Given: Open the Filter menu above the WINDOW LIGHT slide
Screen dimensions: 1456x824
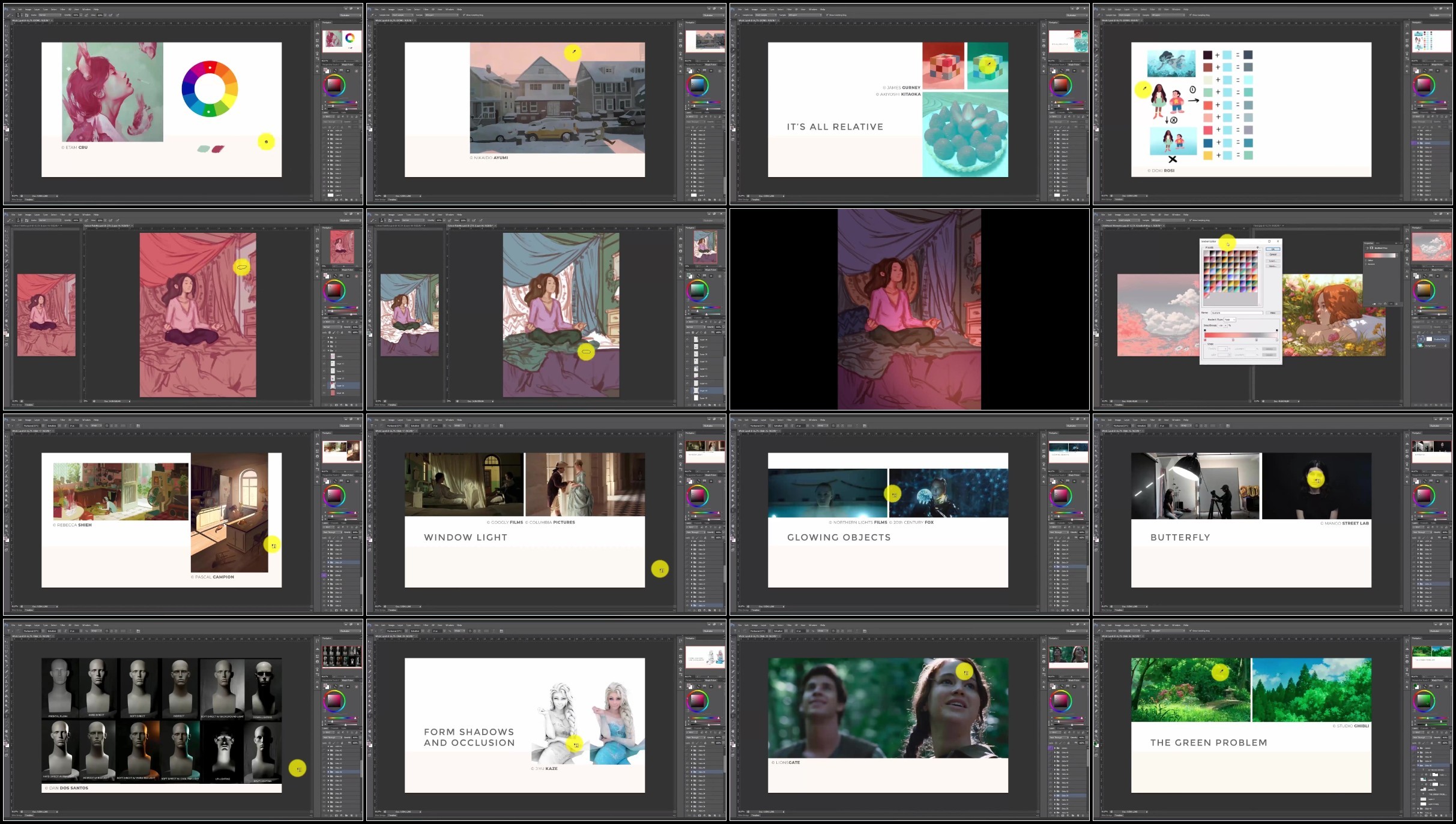Looking at the screenshot, I should [x=426, y=420].
